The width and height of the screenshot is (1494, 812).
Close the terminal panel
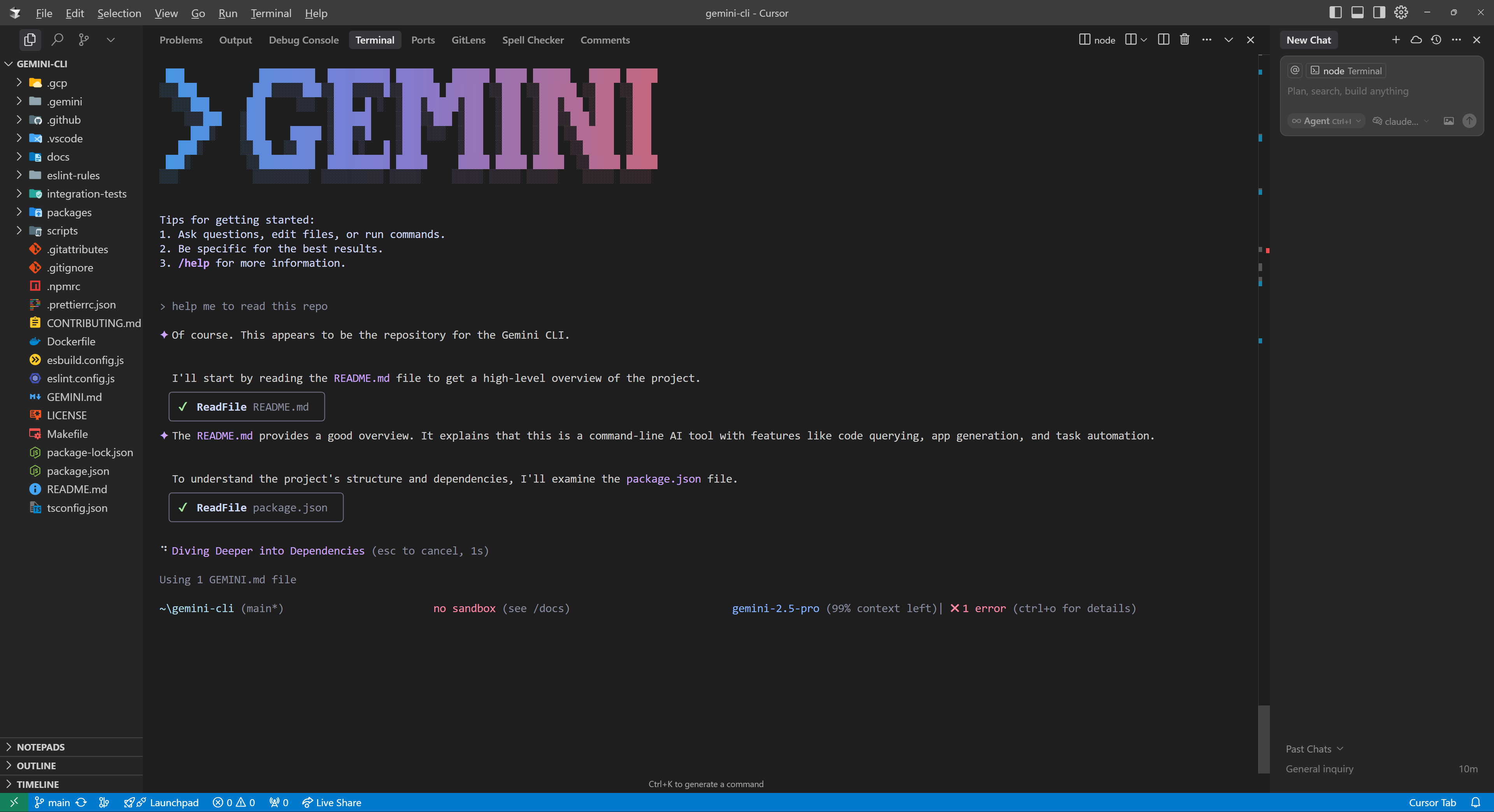tap(1250, 39)
